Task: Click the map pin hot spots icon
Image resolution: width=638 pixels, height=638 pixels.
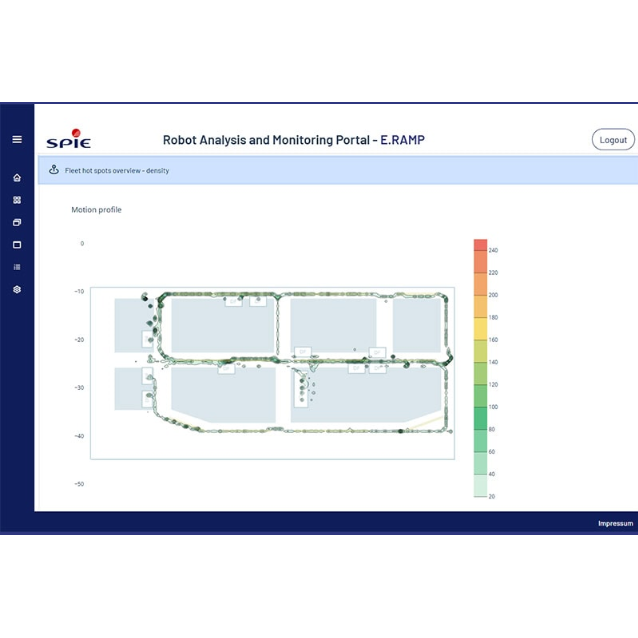Action: [x=54, y=170]
